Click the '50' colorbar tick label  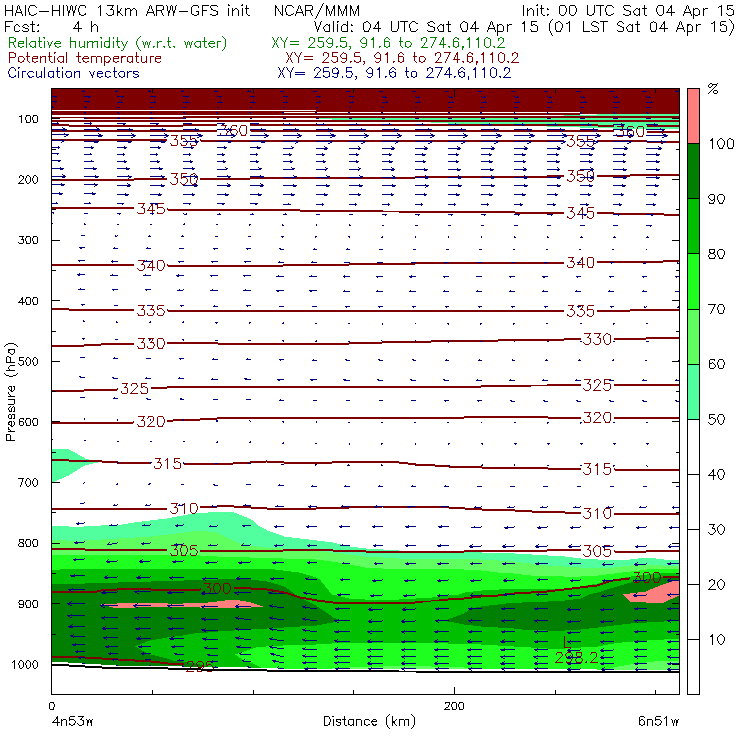[716, 419]
